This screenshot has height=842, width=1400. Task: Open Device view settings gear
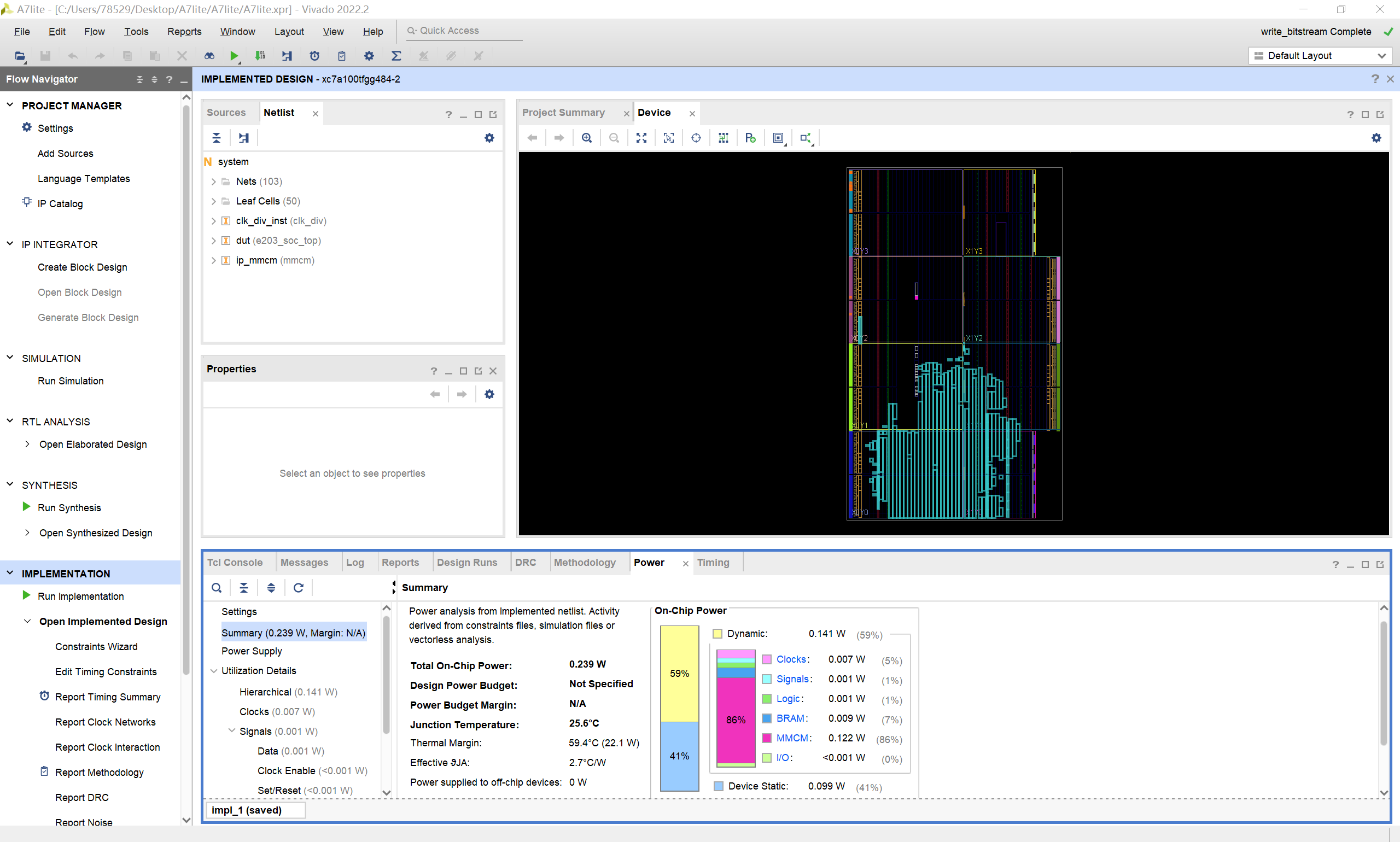pyautogui.click(x=1376, y=138)
